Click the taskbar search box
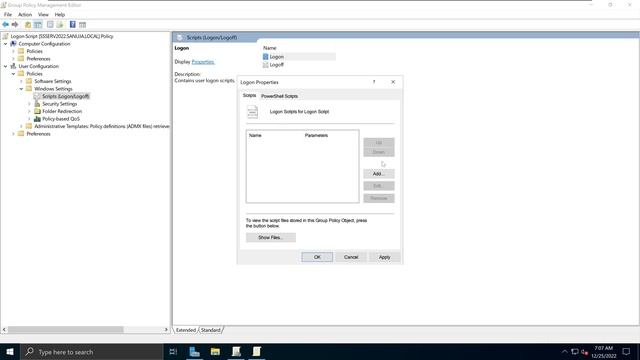Image resolution: width=640 pixels, height=360 pixels. [x=91, y=351]
